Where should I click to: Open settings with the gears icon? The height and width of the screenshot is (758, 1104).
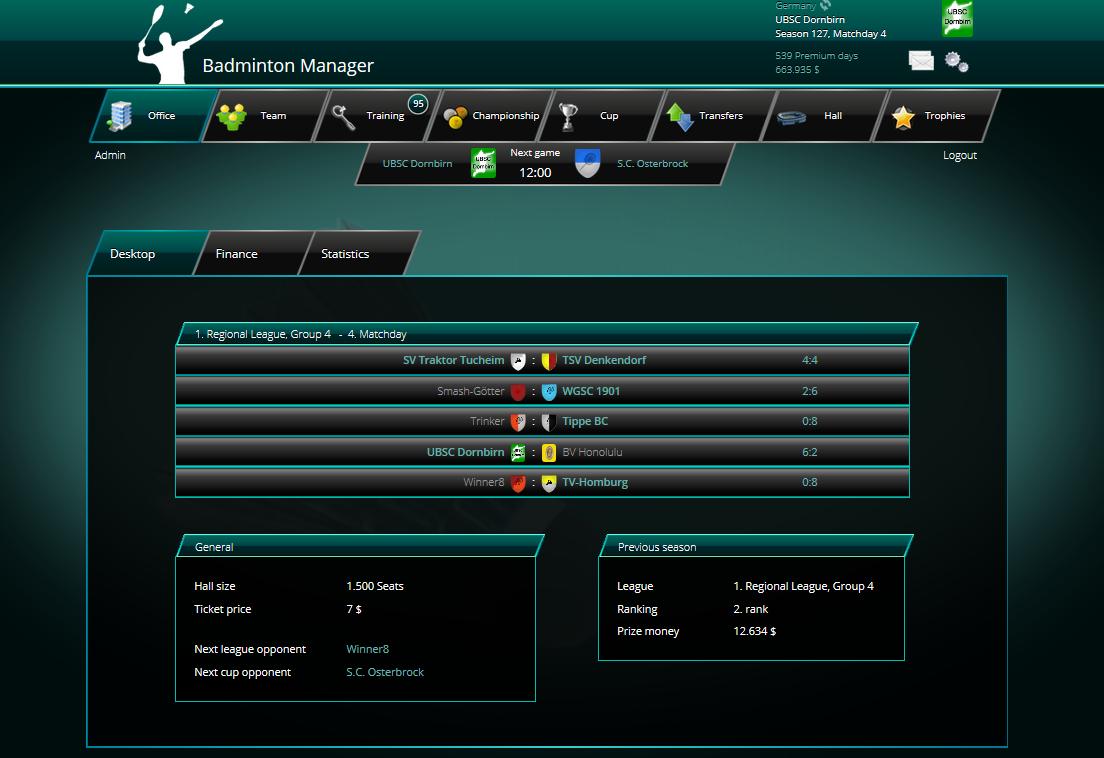[x=956, y=62]
